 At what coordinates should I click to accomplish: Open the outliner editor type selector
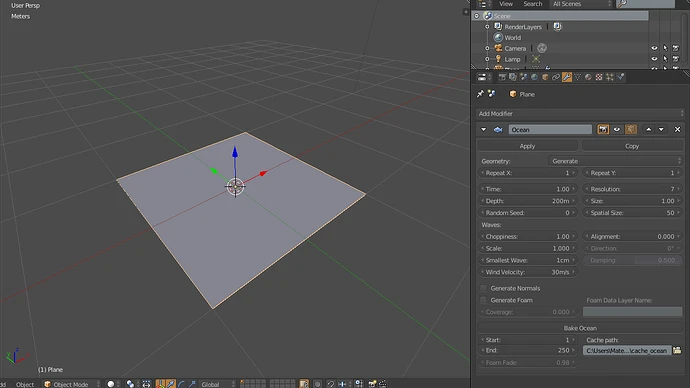[x=484, y=4]
